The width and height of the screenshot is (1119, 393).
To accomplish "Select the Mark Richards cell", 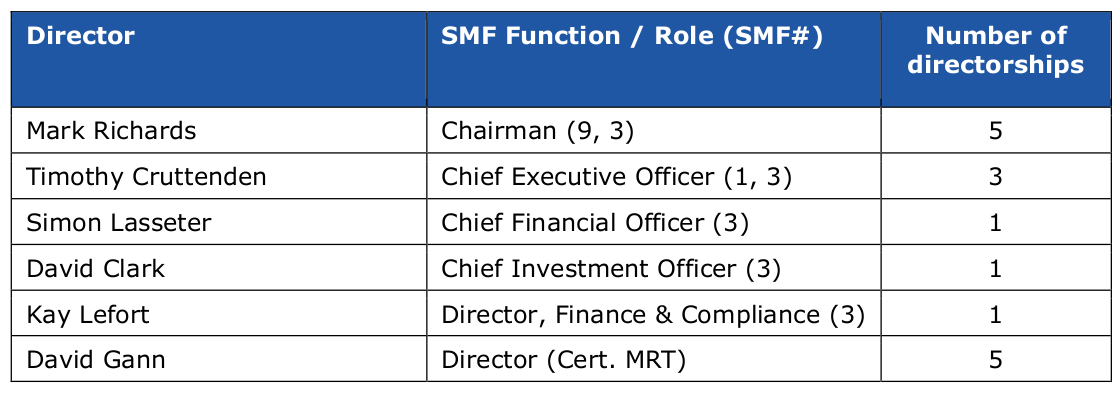I will click(x=219, y=131).
